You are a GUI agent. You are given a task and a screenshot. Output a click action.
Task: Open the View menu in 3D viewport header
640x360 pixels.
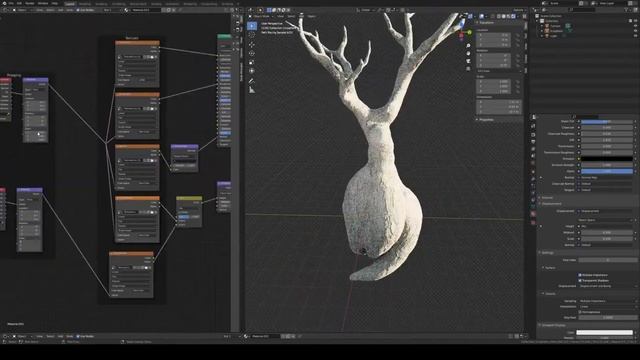tap(280, 16)
